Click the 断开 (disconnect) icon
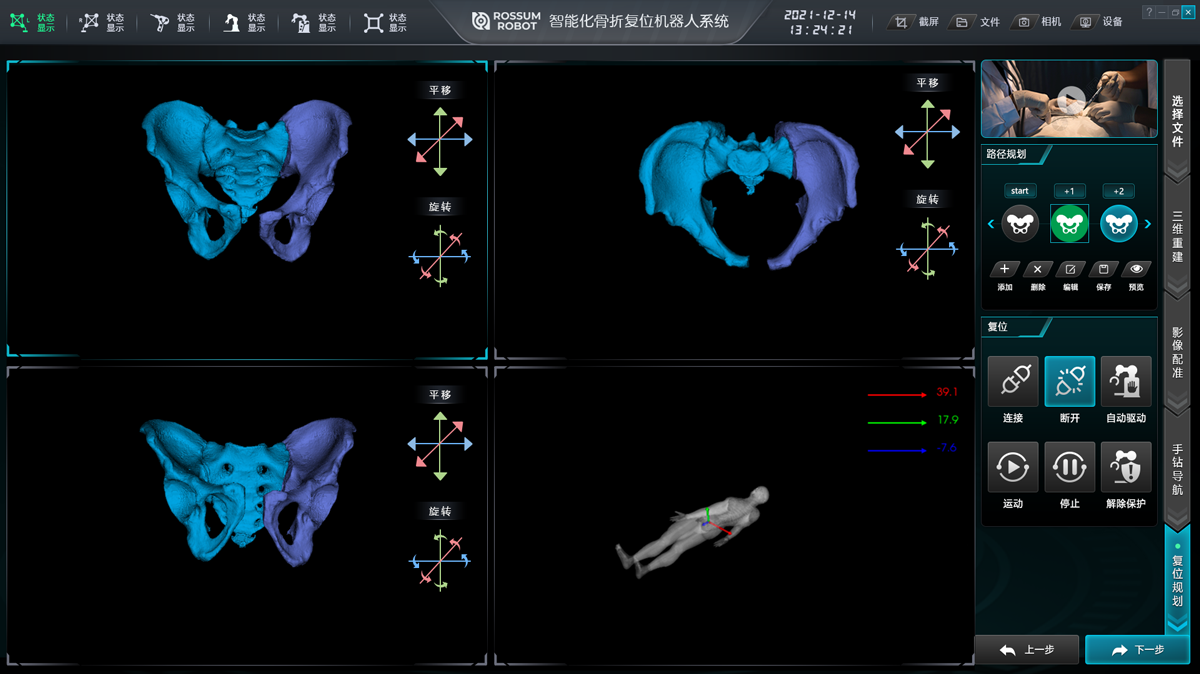The image size is (1200, 674). coord(1069,382)
